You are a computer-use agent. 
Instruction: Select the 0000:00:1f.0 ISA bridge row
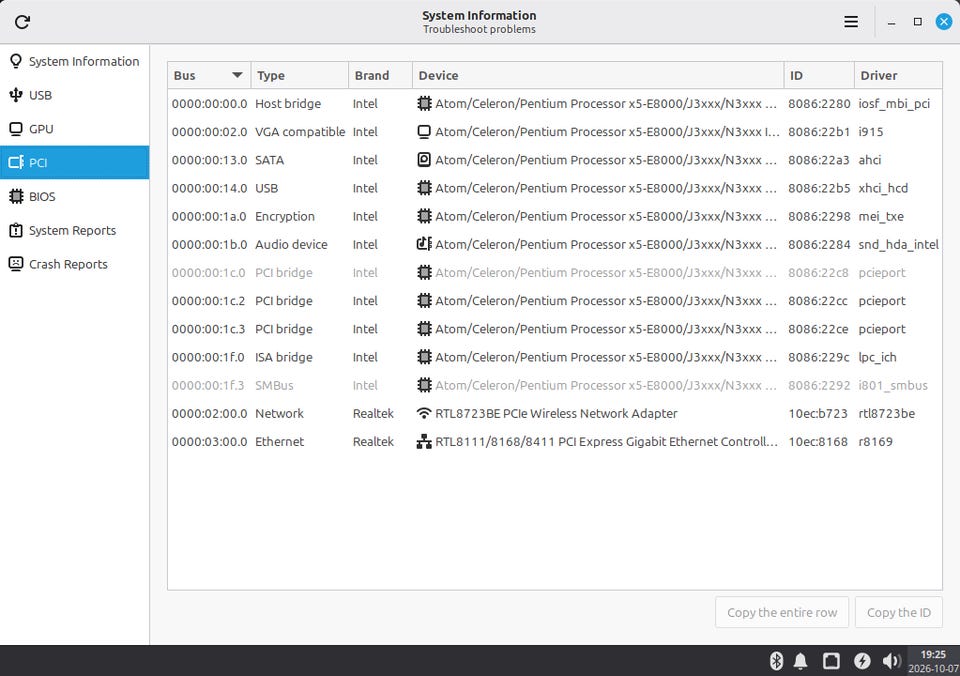555,357
